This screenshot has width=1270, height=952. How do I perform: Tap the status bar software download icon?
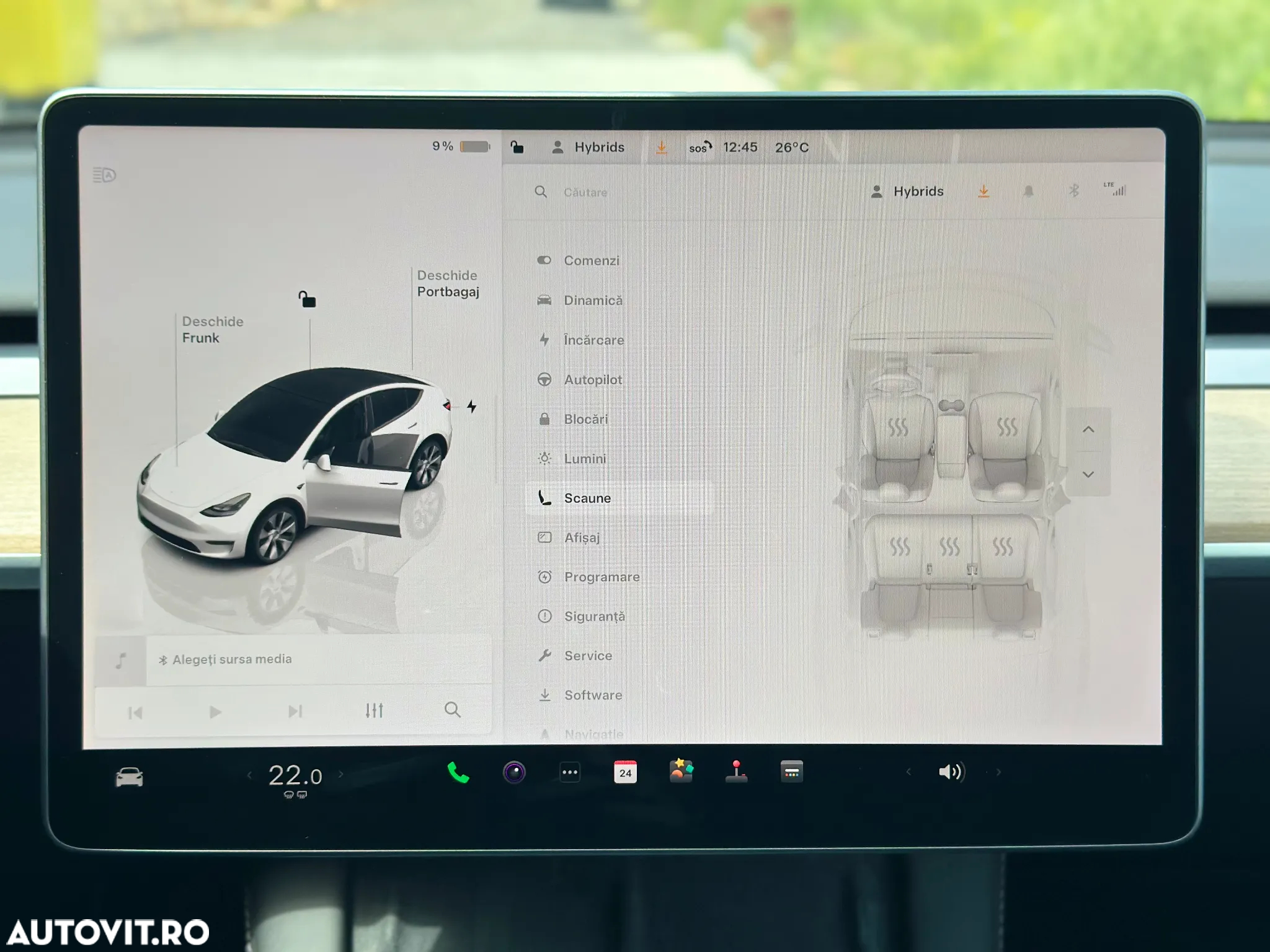662,148
